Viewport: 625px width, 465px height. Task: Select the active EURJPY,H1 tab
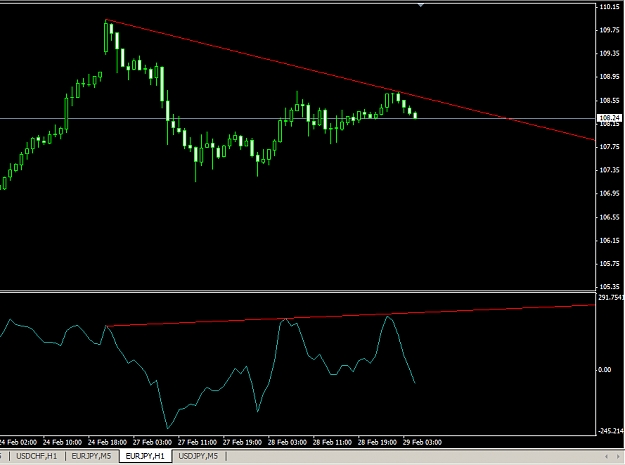145,456
